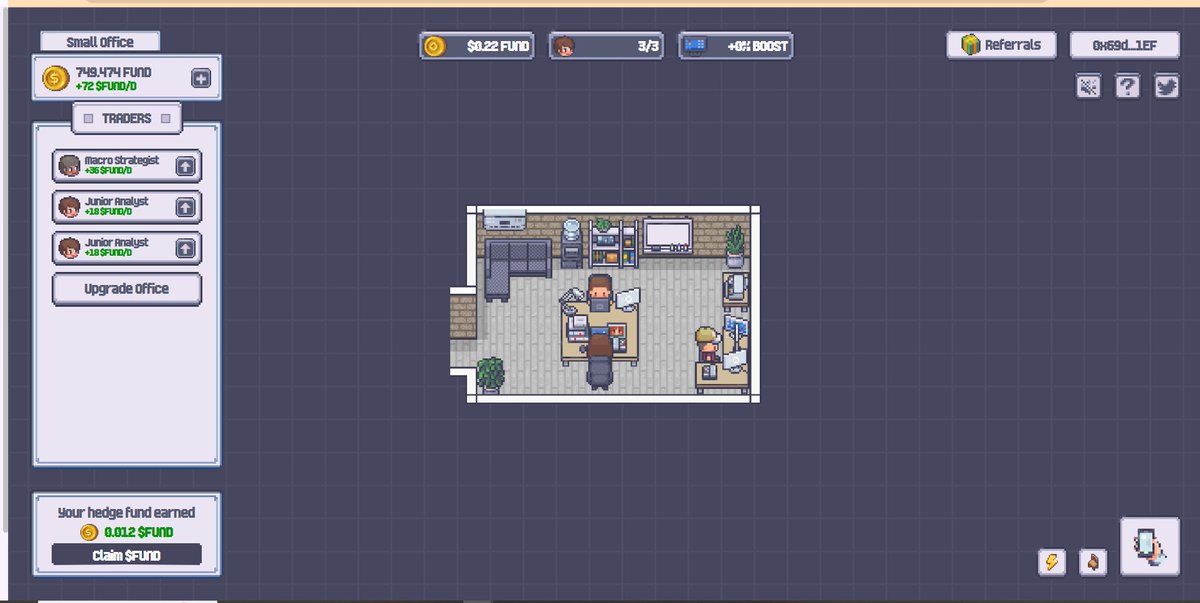Claim $FUND earnings
This screenshot has height=603, width=1200.
click(127, 555)
